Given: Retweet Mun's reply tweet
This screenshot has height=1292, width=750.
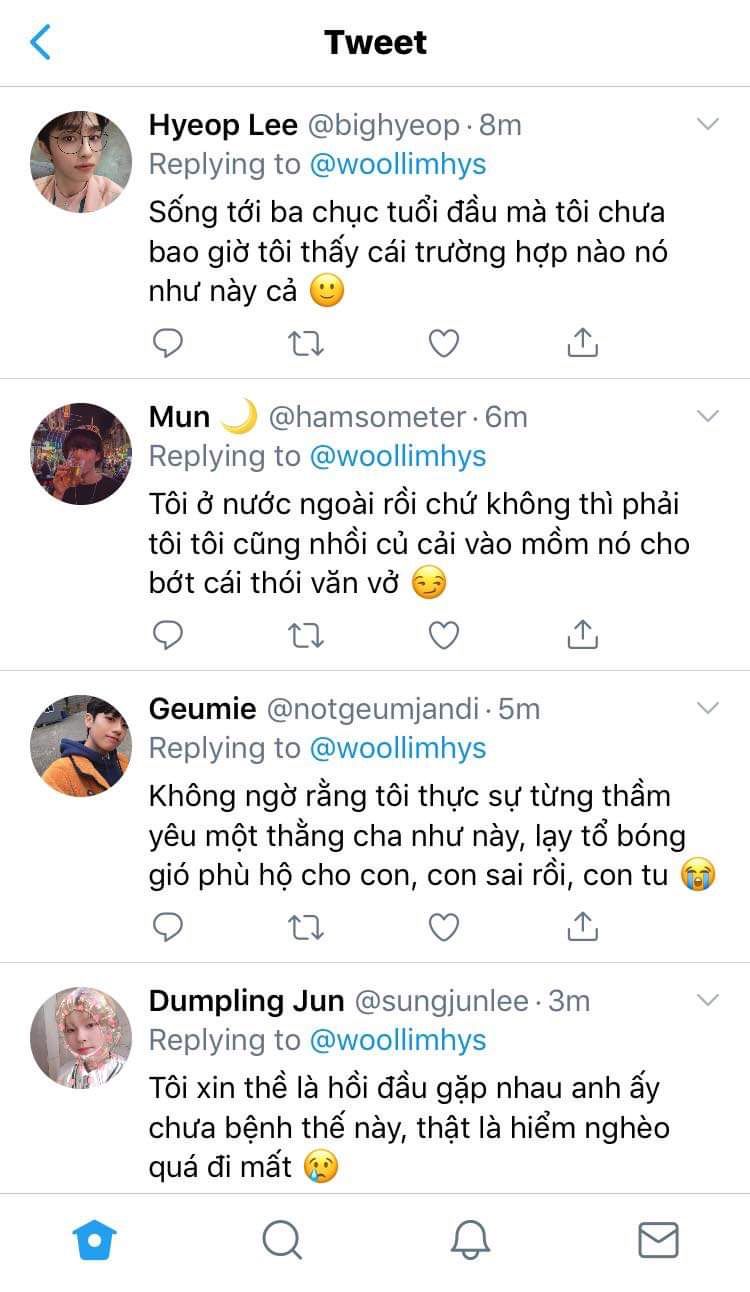Looking at the screenshot, I should [305, 635].
